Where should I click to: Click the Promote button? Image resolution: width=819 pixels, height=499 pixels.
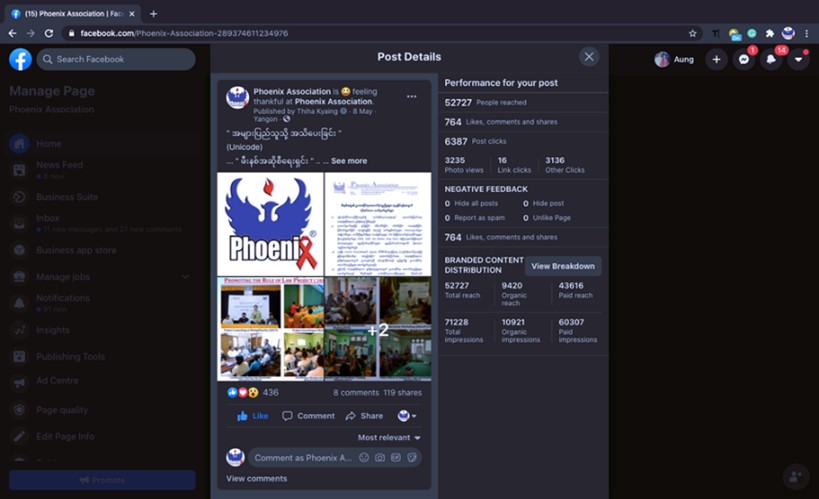tap(102, 480)
